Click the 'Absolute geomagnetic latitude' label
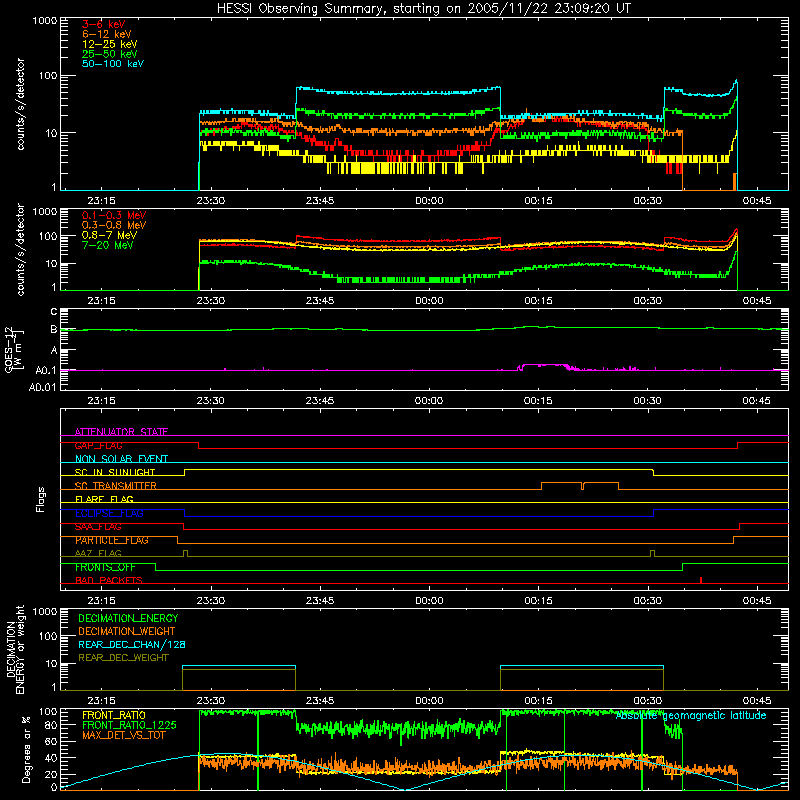This screenshot has height=800, width=800. tap(691, 715)
